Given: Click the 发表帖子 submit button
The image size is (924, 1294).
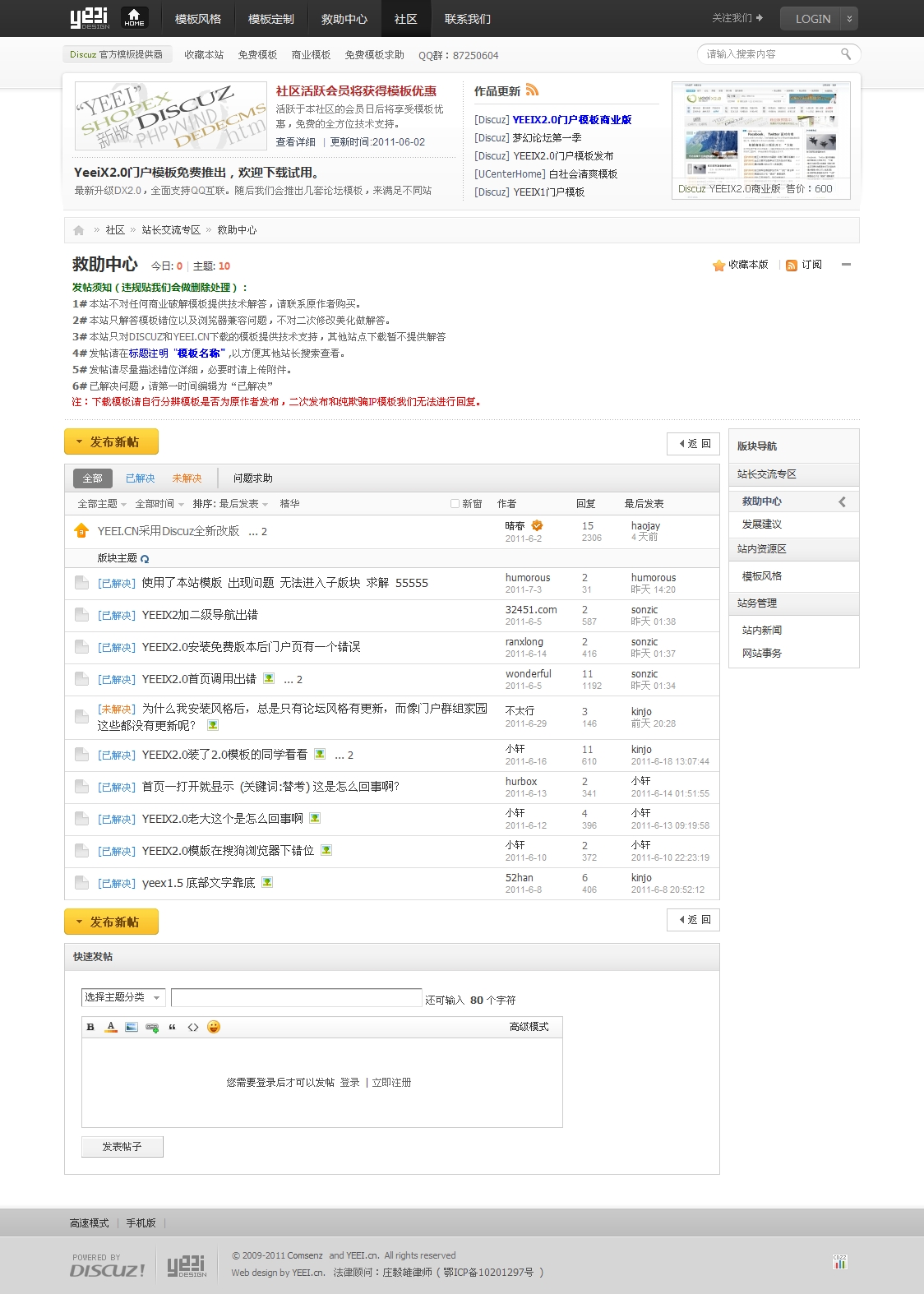Looking at the screenshot, I should (x=122, y=1147).
